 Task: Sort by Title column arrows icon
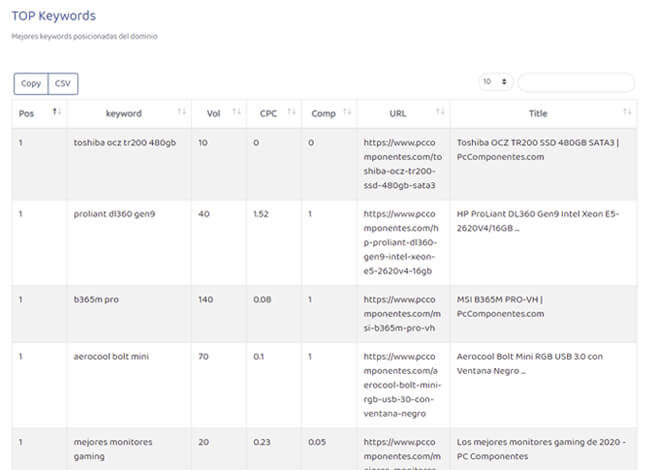click(627, 111)
